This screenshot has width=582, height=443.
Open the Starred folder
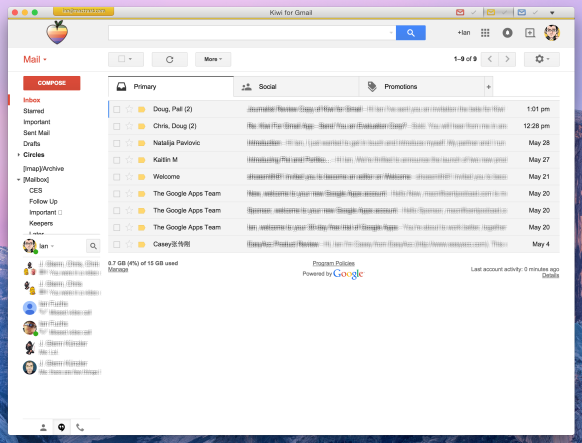click(34, 111)
